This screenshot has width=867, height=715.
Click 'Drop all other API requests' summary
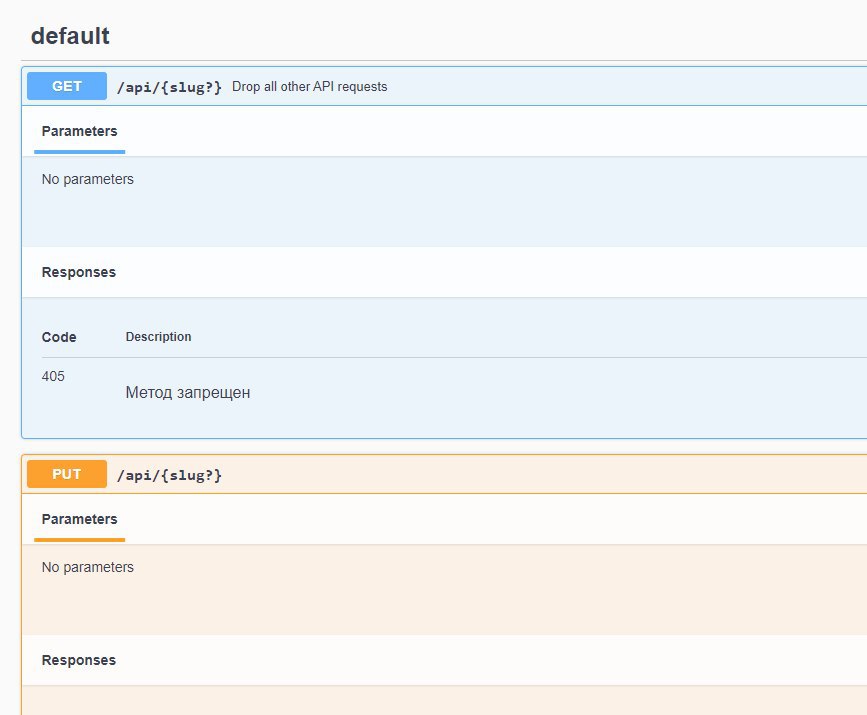309,87
